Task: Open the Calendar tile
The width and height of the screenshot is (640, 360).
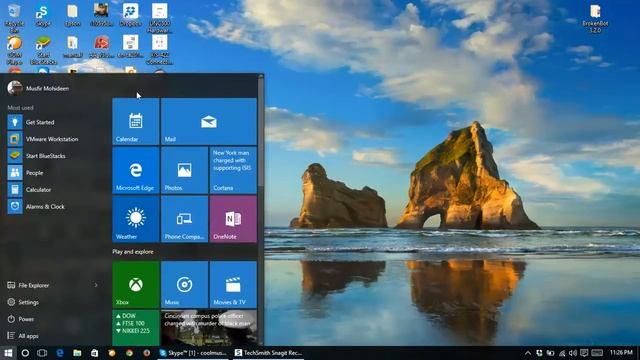Action: (136, 122)
